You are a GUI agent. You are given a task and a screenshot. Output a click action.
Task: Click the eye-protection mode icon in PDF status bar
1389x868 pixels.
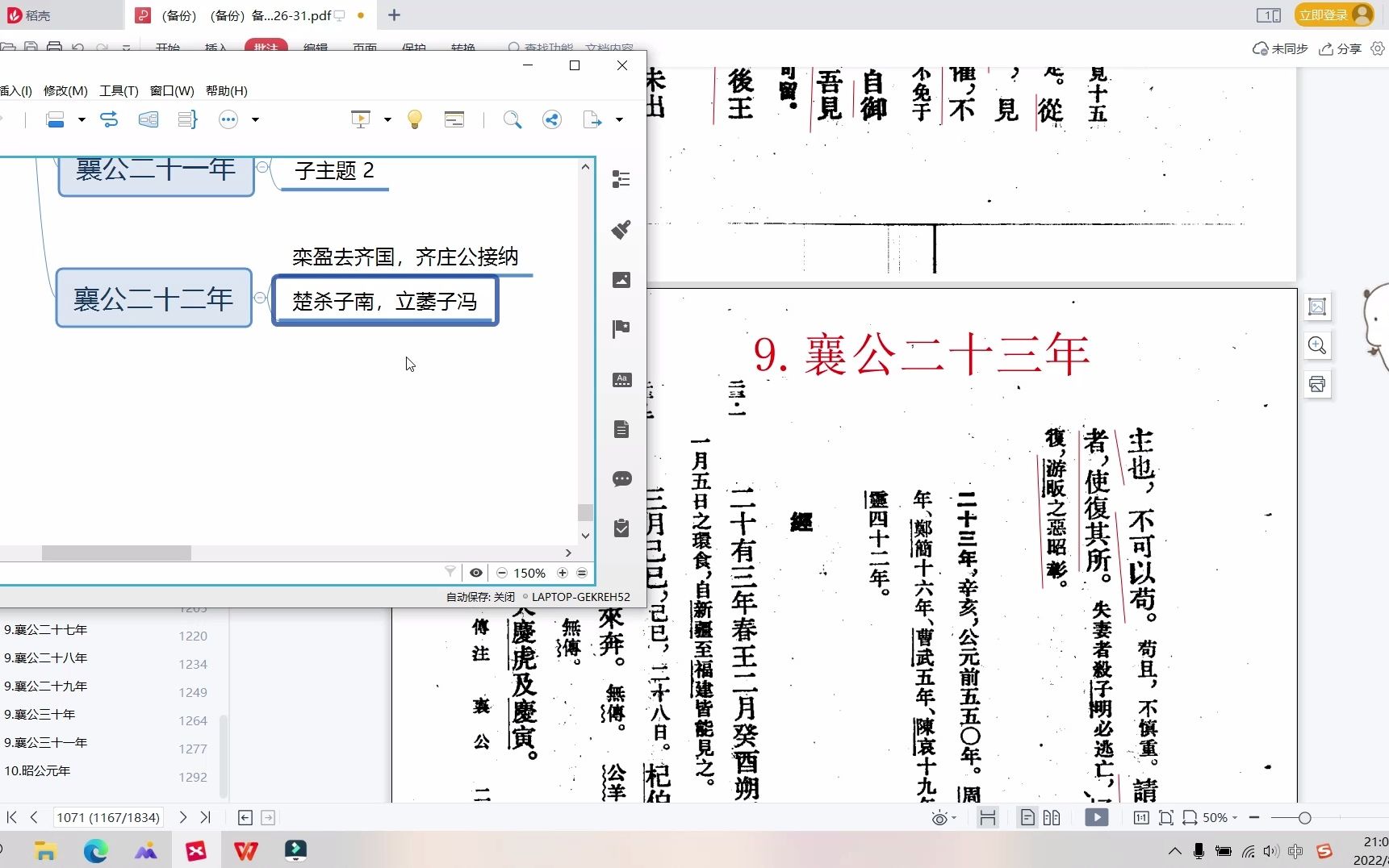point(939,818)
